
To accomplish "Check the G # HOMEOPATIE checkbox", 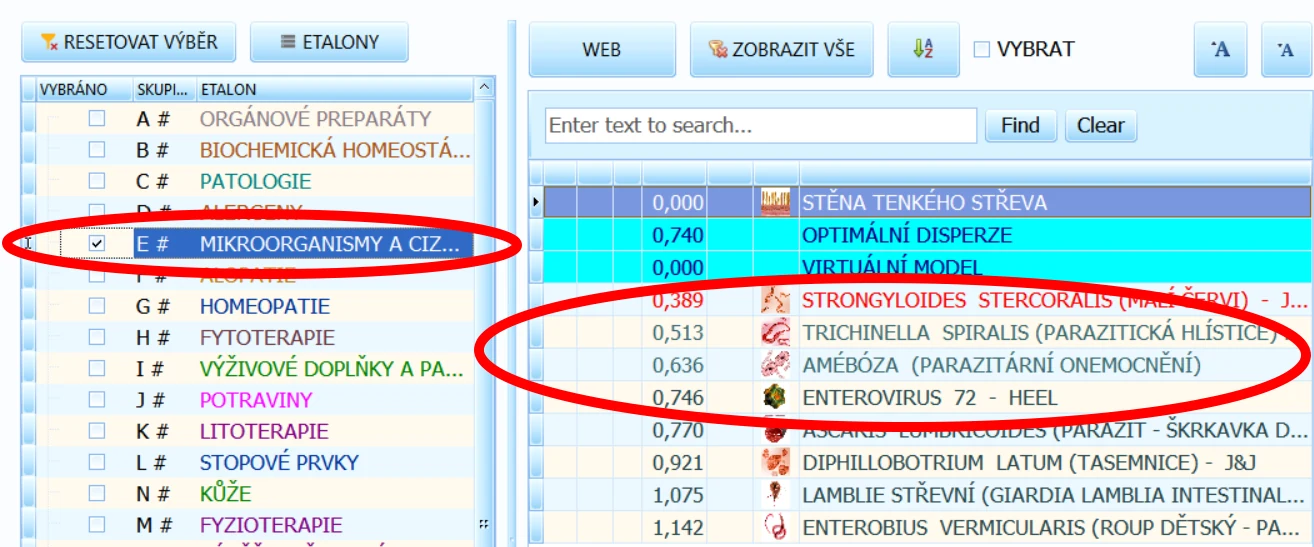I will click(x=97, y=306).
